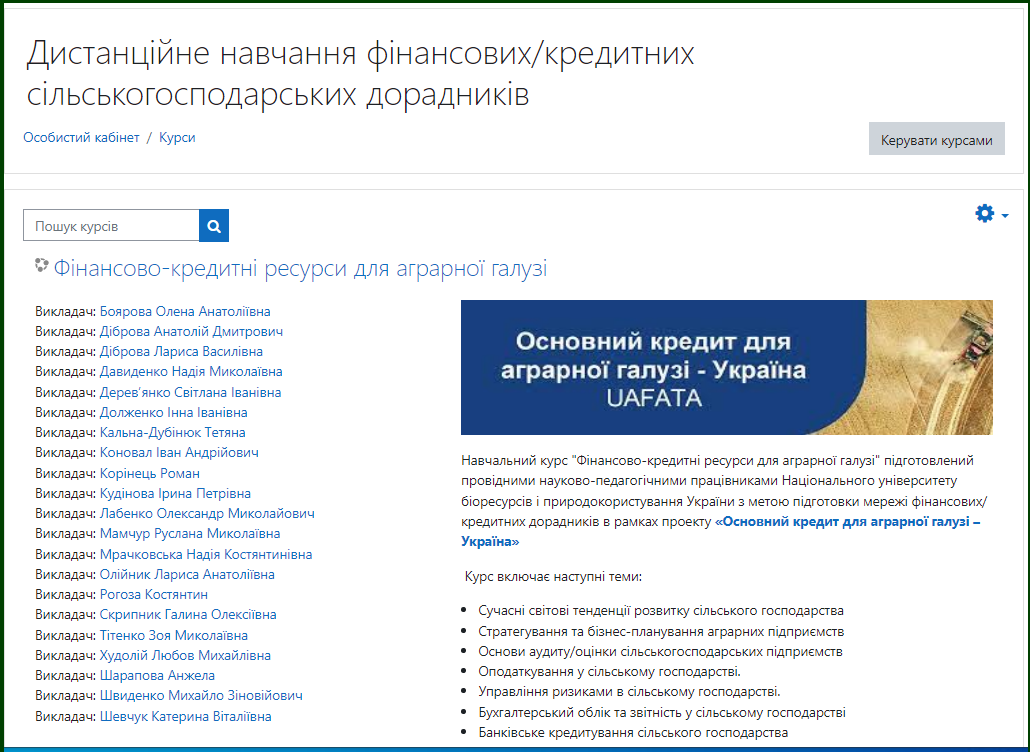
Task: Open the Особистий кабінет breadcrumb link
Action: point(81,137)
